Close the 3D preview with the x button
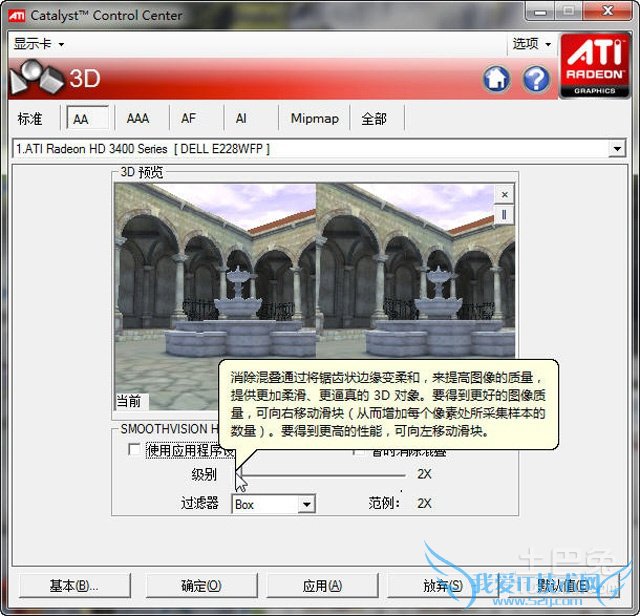The height and width of the screenshot is (616, 640). (504, 194)
